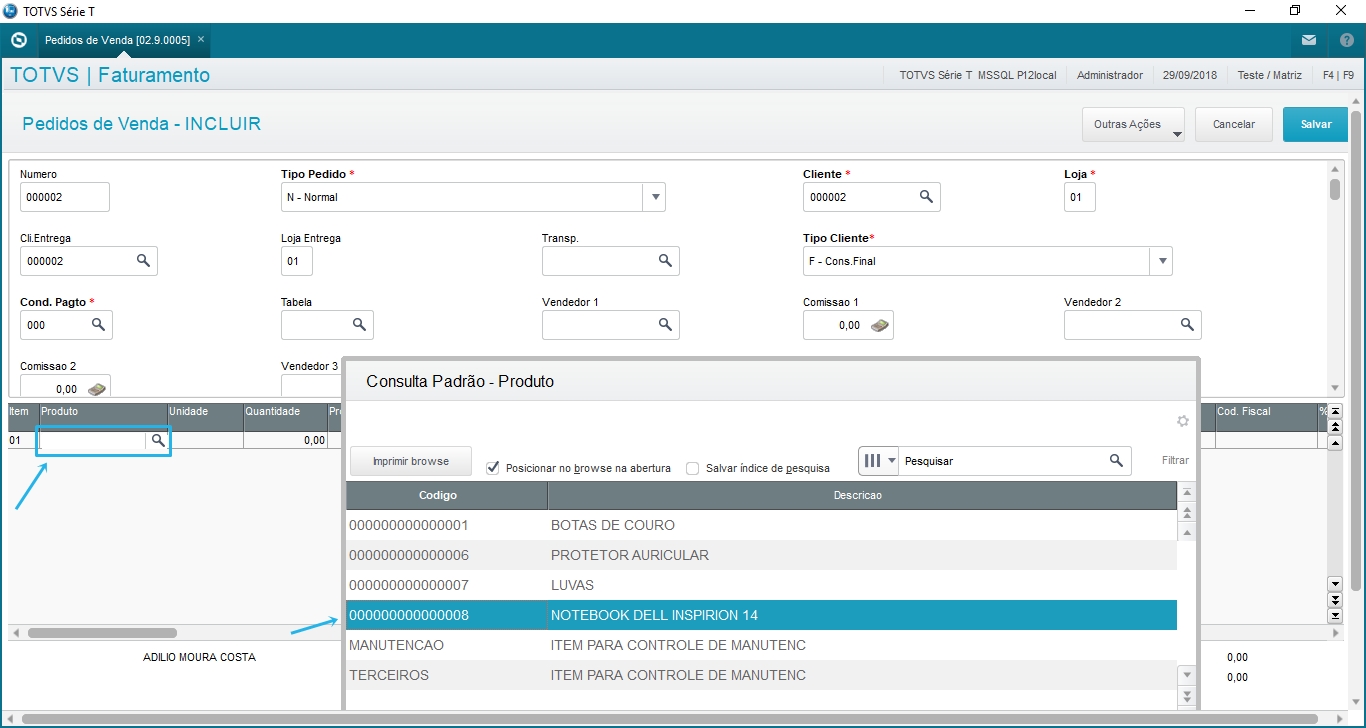Open Produto grid cell lookup magnifier
The width and height of the screenshot is (1366, 728).
click(158, 440)
